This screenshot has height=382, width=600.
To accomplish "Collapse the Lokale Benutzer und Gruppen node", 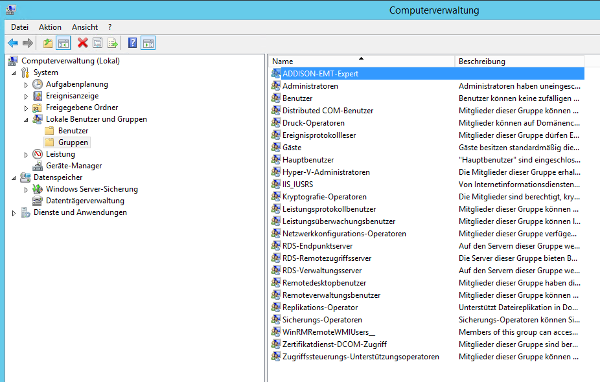I will click(26, 120).
